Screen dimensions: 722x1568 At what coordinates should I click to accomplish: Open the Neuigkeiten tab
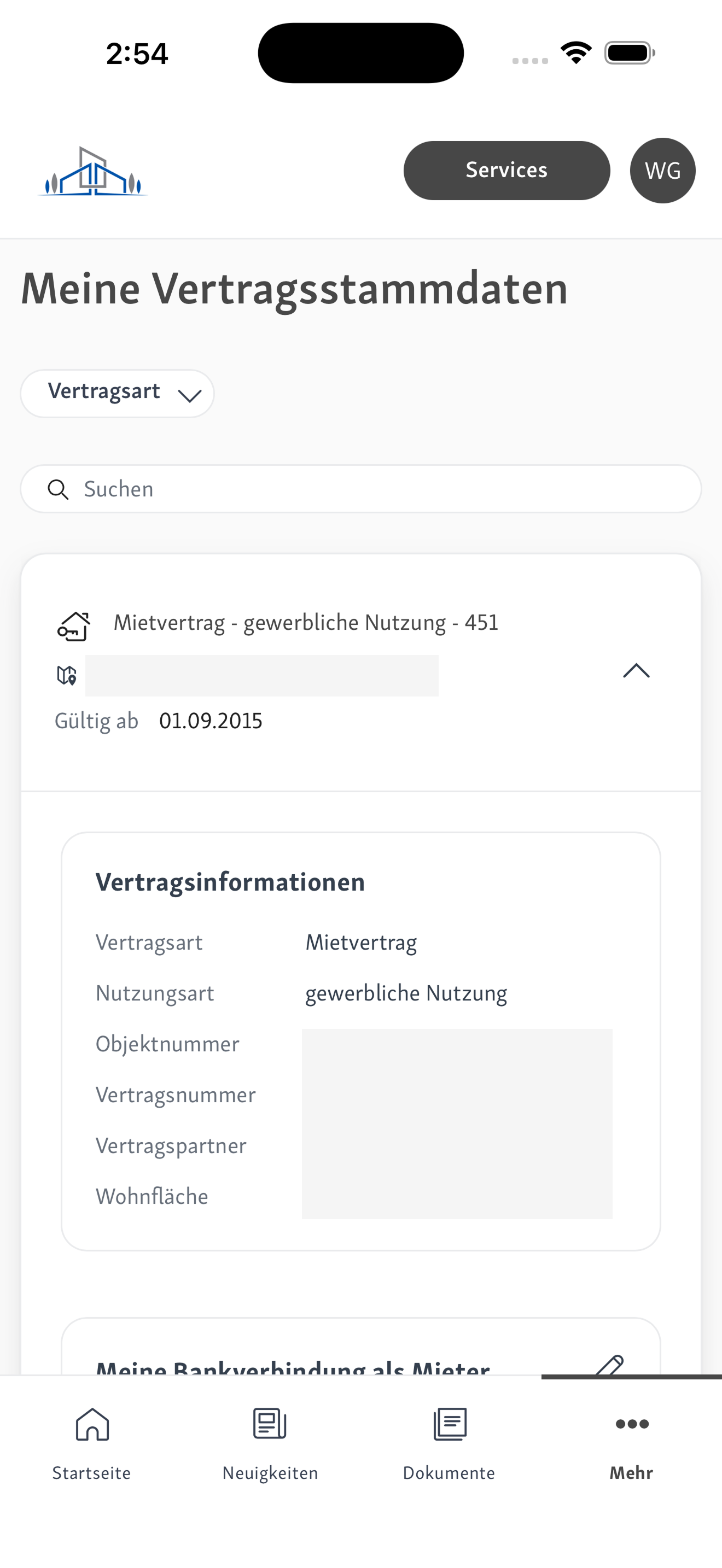pos(270,1444)
